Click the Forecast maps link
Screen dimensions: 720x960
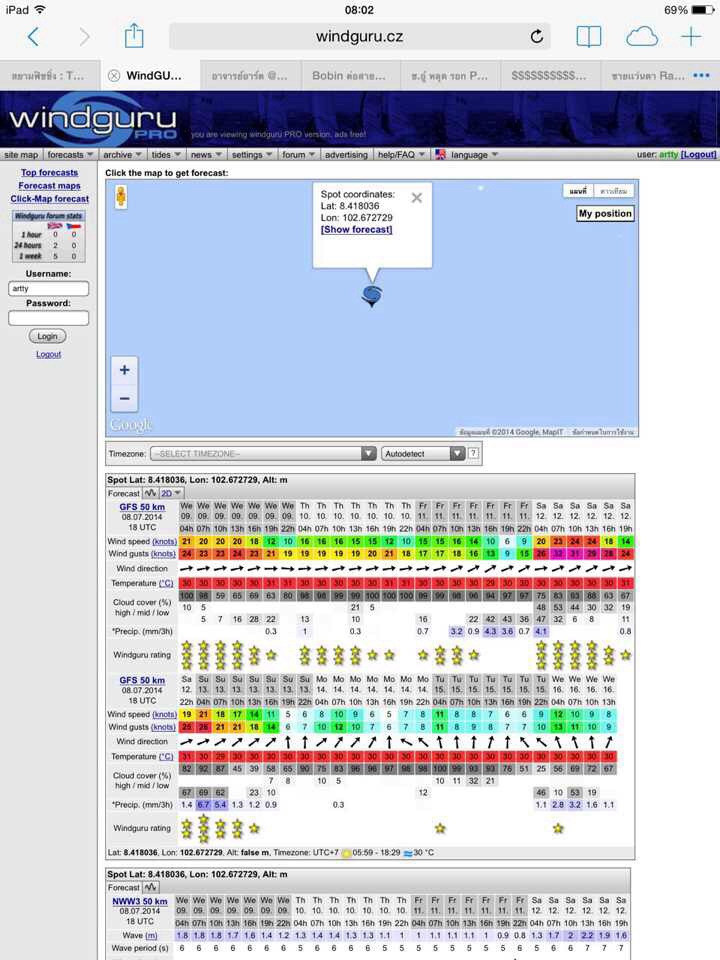(x=50, y=186)
